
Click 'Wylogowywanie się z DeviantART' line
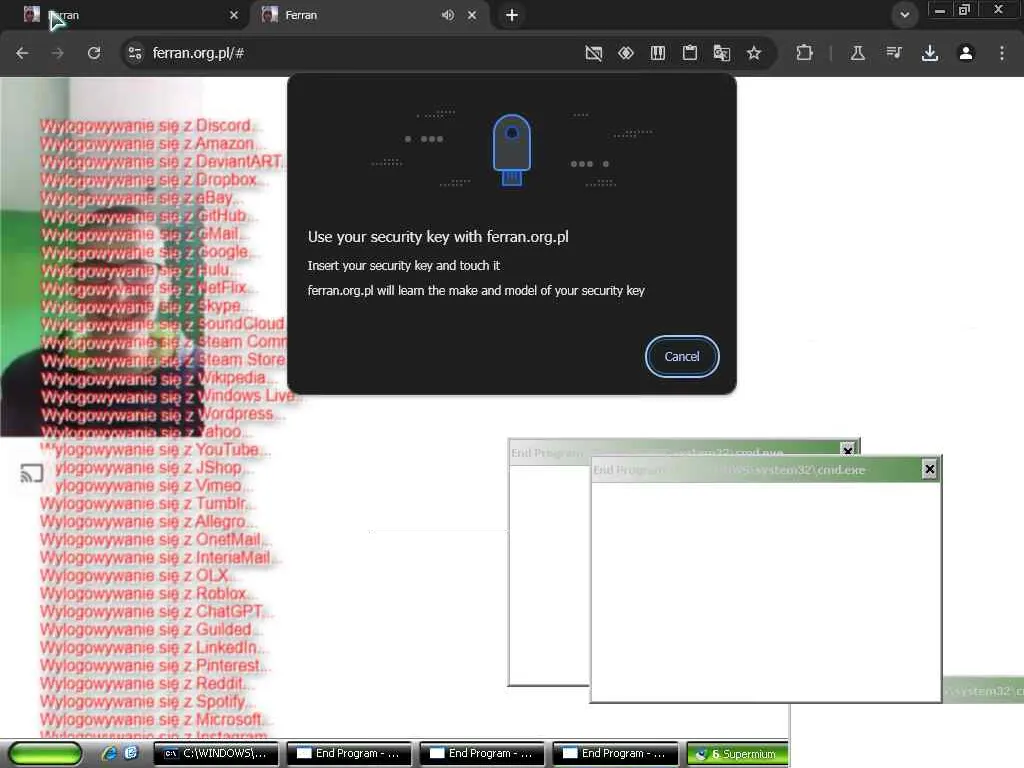[161, 161]
